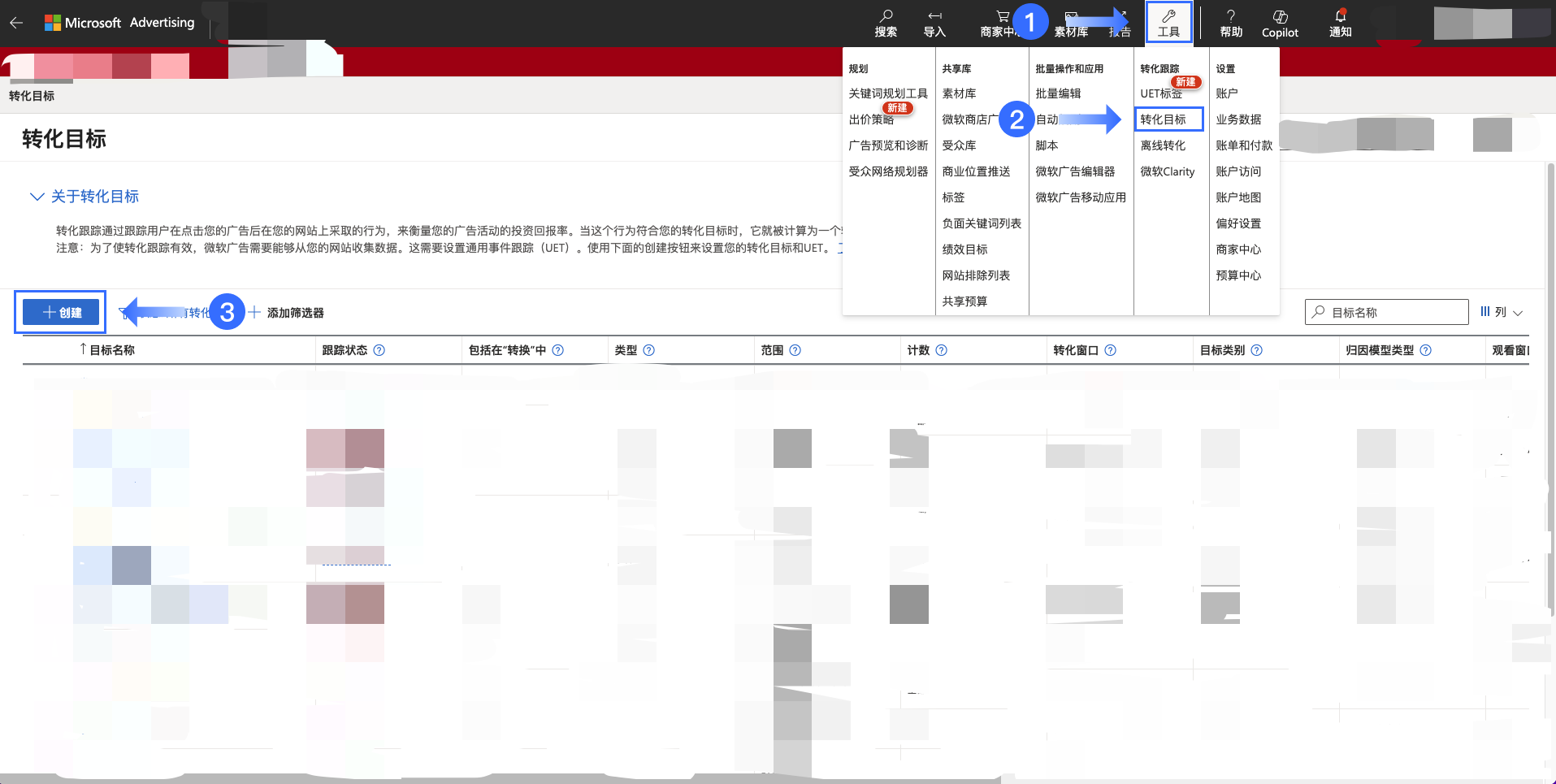Click help icon next to 跟踪状态
Screen dimensions: 1556x784
[379, 350]
